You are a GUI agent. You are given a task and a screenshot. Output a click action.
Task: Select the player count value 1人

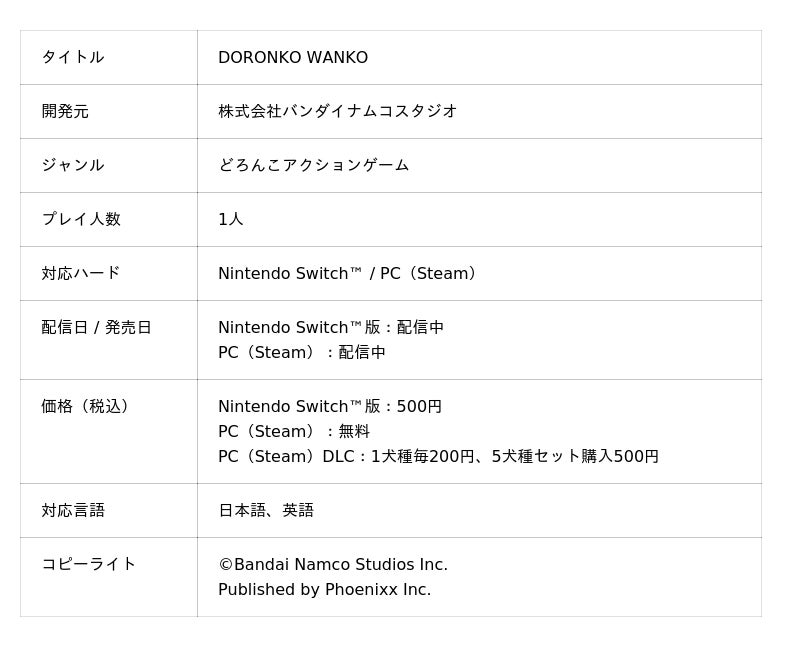click(x=231, y=220)
